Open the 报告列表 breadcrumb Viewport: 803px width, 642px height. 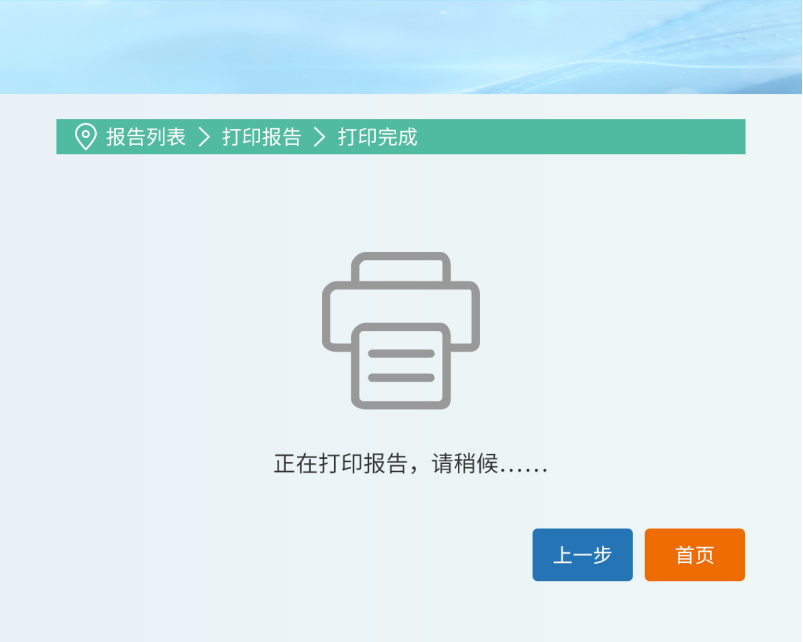click(146, 137)
